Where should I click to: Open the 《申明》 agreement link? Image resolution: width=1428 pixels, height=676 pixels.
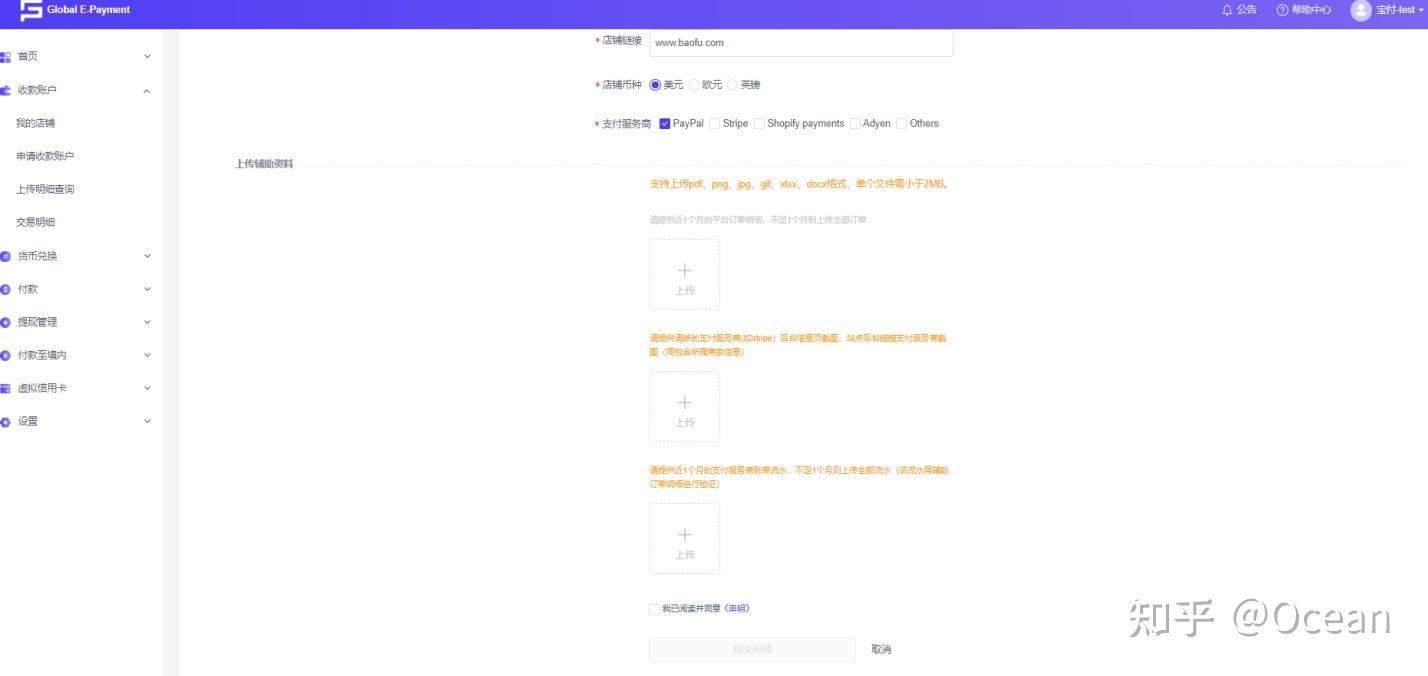click(x=735, y=608)
